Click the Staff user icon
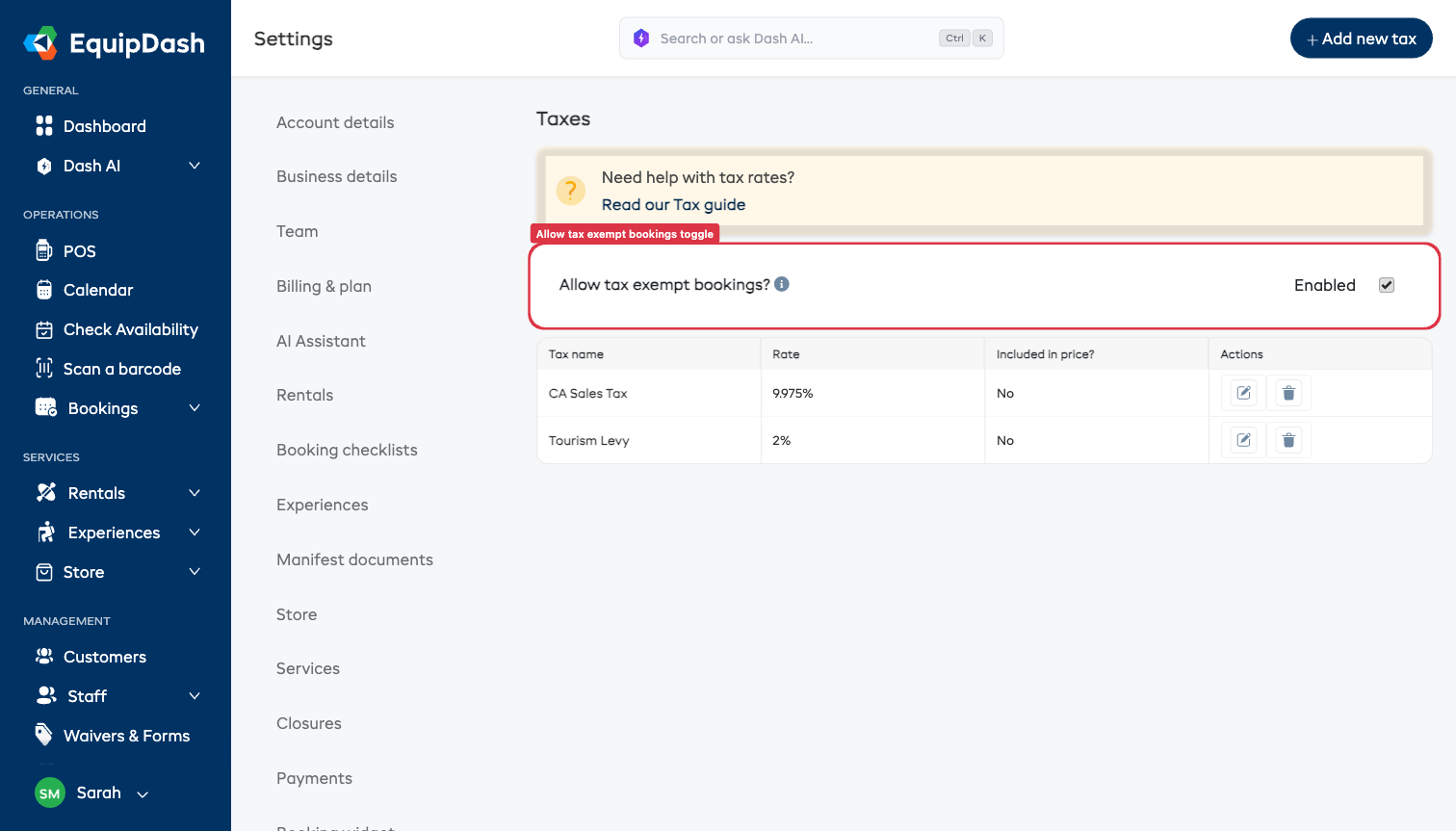 (46, 694)
